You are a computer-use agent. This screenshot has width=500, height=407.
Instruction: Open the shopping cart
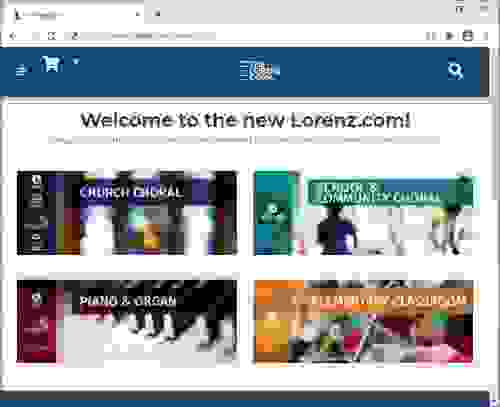coord(52,64)
